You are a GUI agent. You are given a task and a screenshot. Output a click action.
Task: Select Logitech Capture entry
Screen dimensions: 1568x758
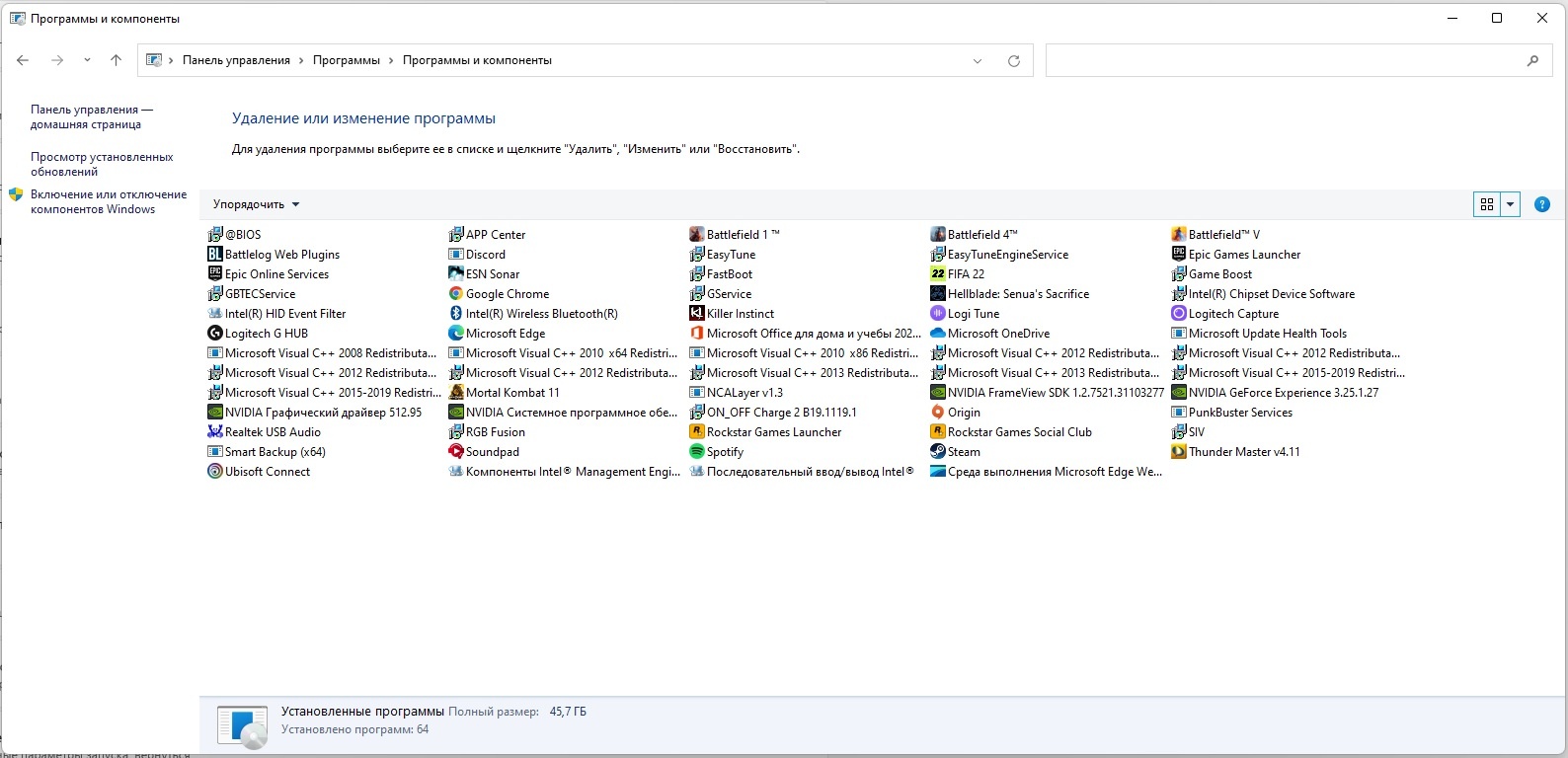pyautogui.click(x=1225, y=314)
